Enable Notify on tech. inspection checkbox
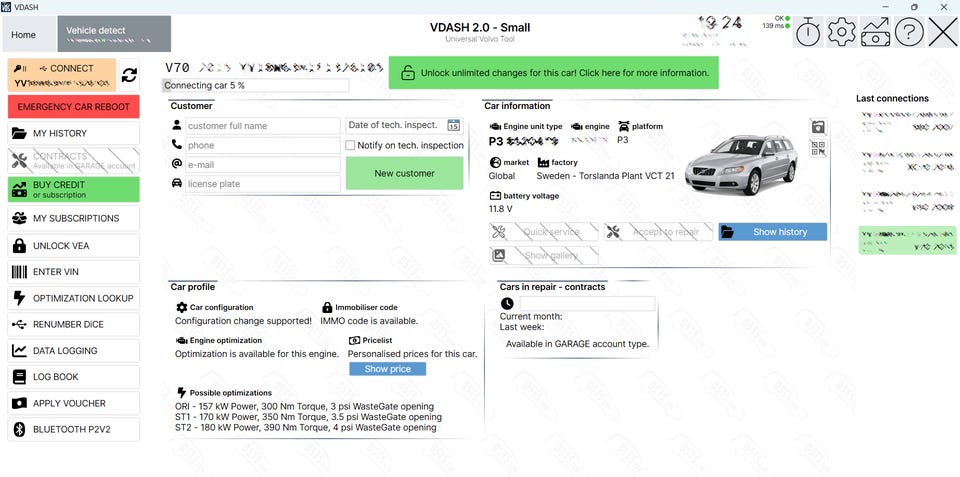The height and width of the screenshot is (477, 960). click(350, 145)
